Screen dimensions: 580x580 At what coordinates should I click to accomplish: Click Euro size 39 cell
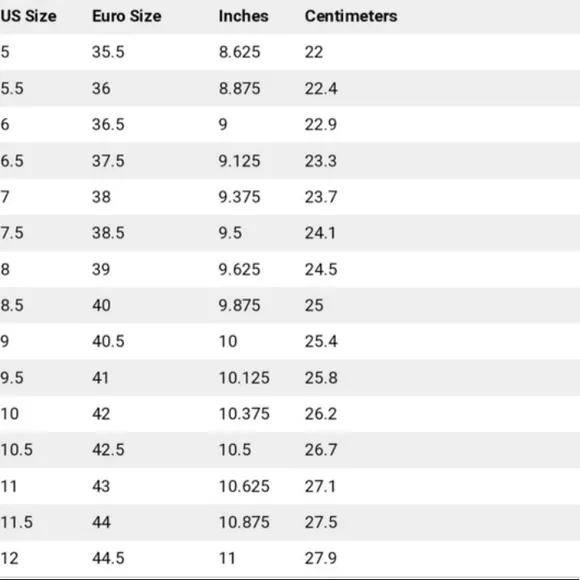tap(101, 269)
